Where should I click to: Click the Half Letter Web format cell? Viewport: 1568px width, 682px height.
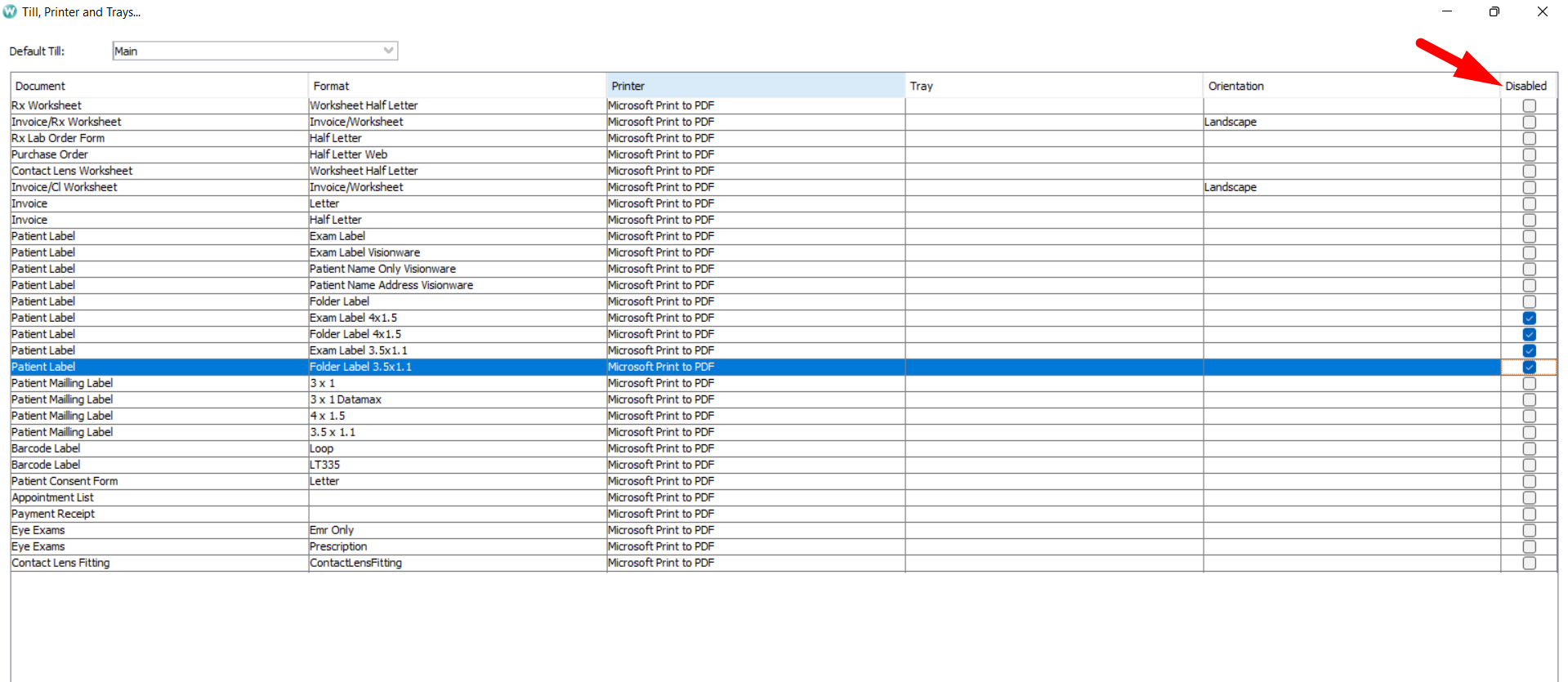pyautogui.click(x=458, y=154)
